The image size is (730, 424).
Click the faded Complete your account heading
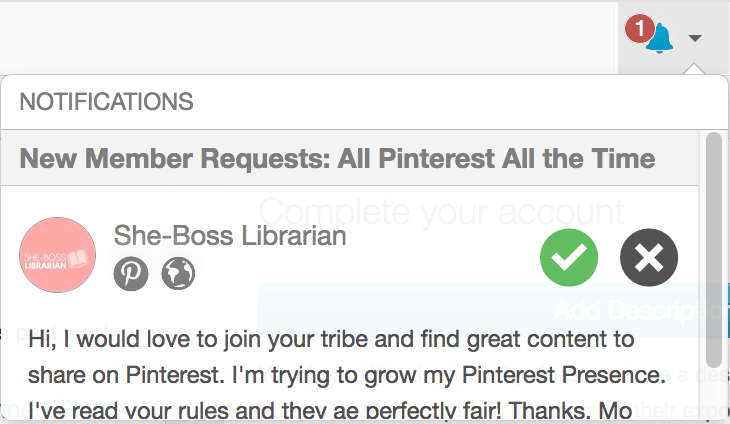click(x=440, y=211)
